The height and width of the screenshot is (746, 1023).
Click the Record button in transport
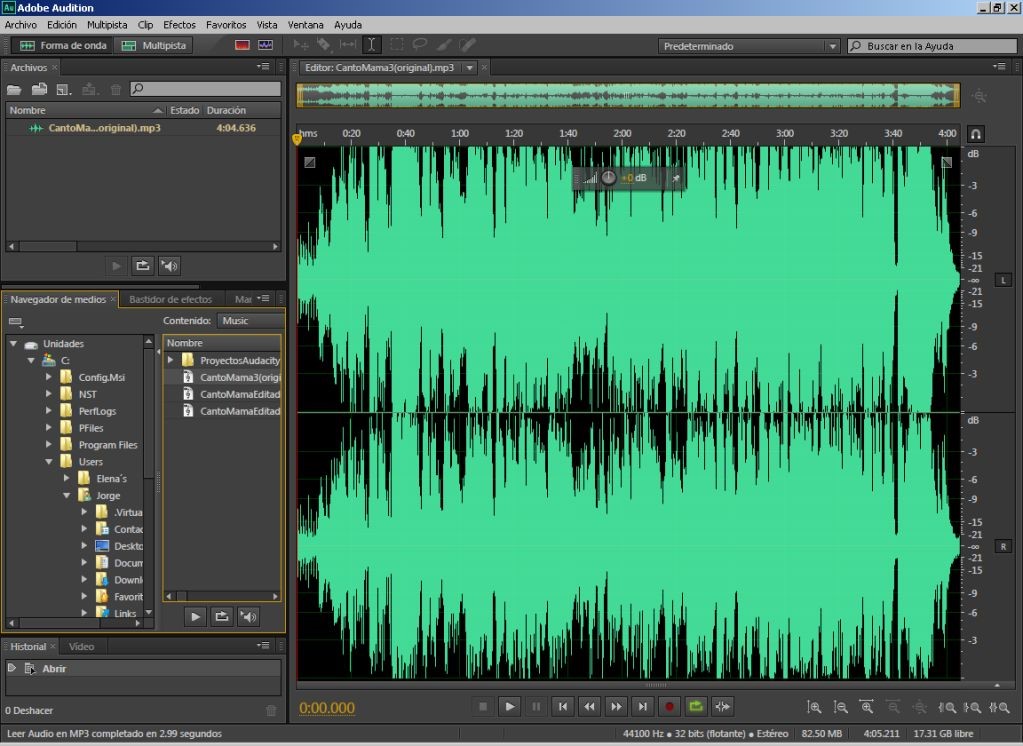click(669, 707)
